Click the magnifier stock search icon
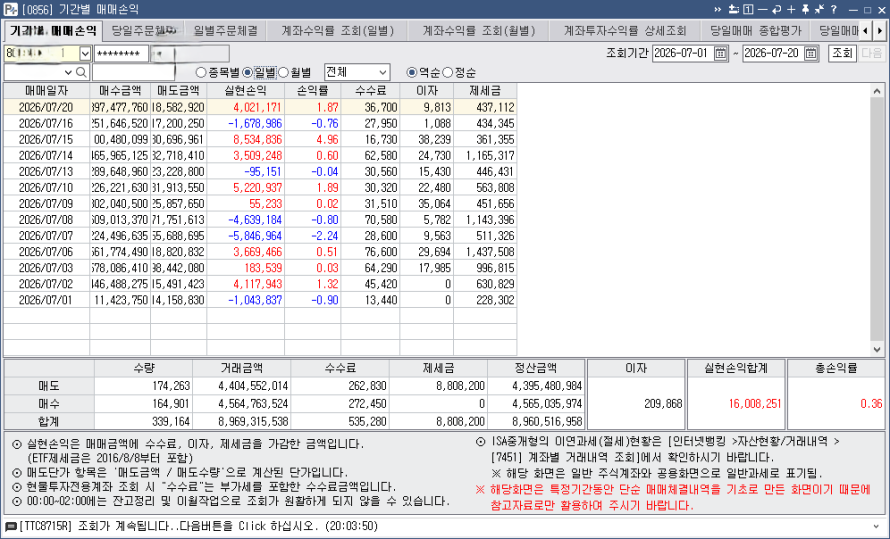This screenshot has height=539, width=890. (81, 72)
